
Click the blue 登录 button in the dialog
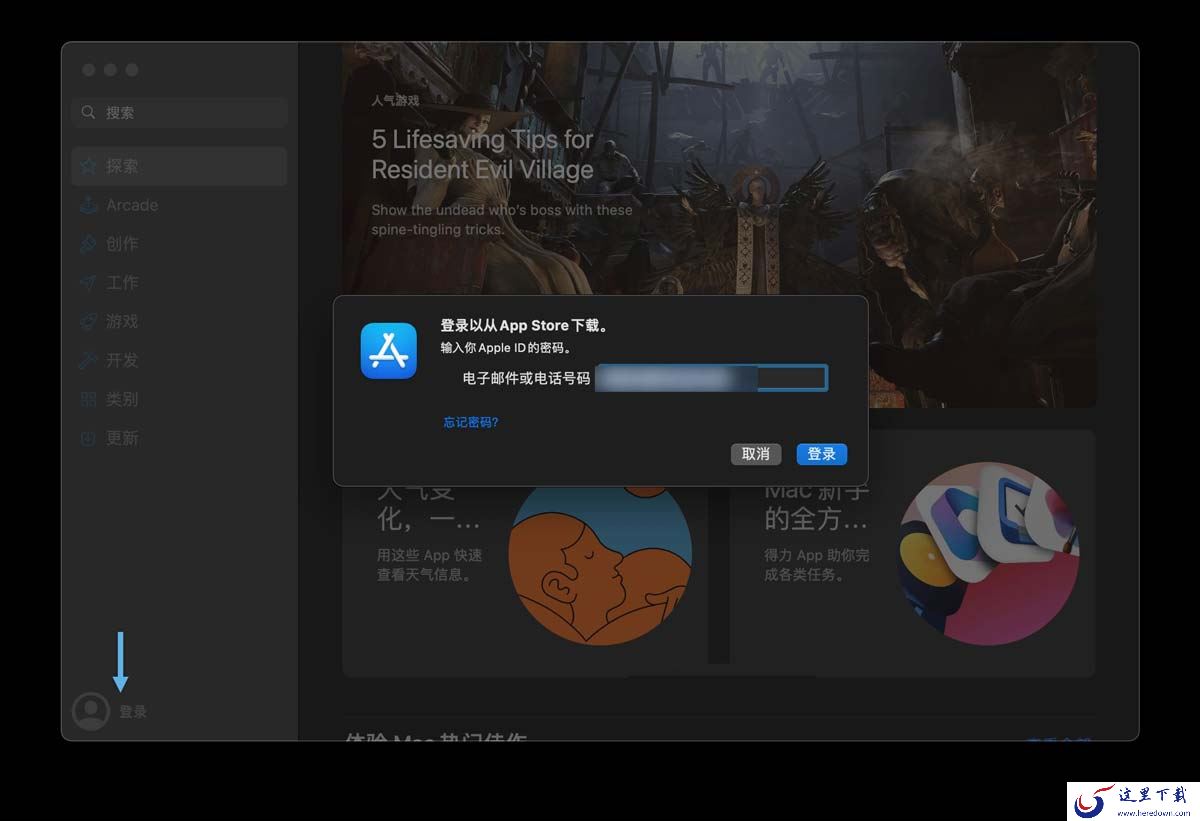(822, 454)
